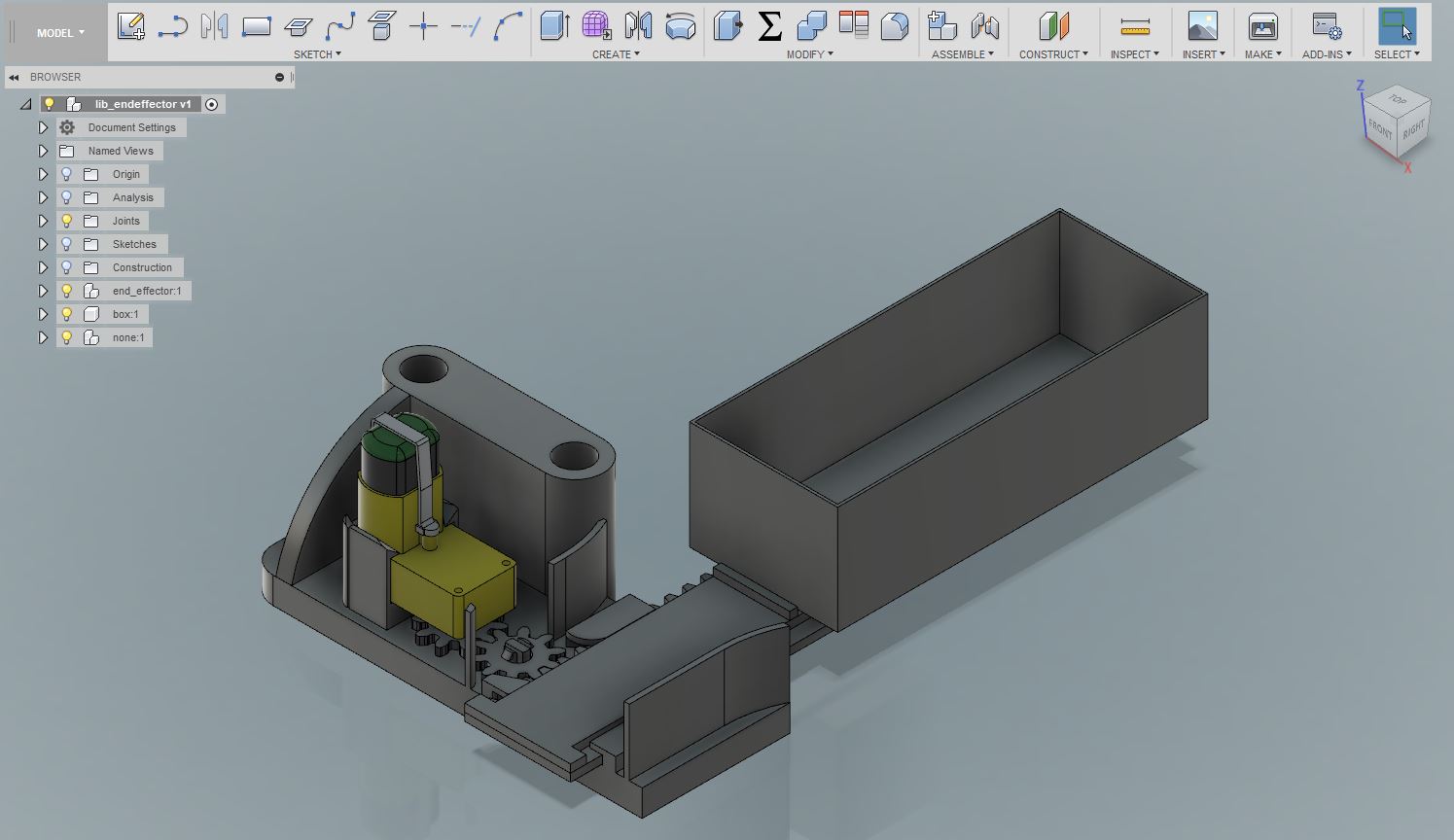Open the MODEL workspace dropdown

coord(60,33)
